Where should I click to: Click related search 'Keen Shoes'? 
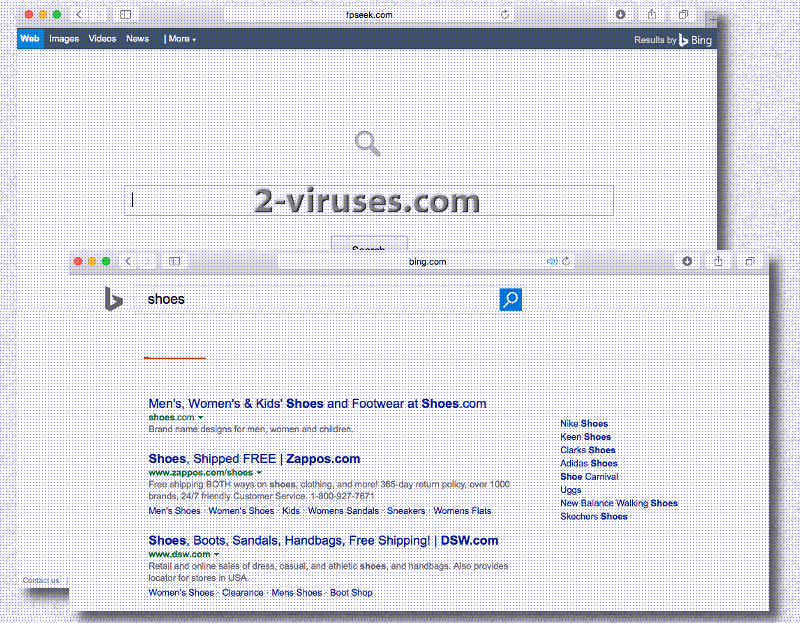pyautogui.click(x=586, y=437)
